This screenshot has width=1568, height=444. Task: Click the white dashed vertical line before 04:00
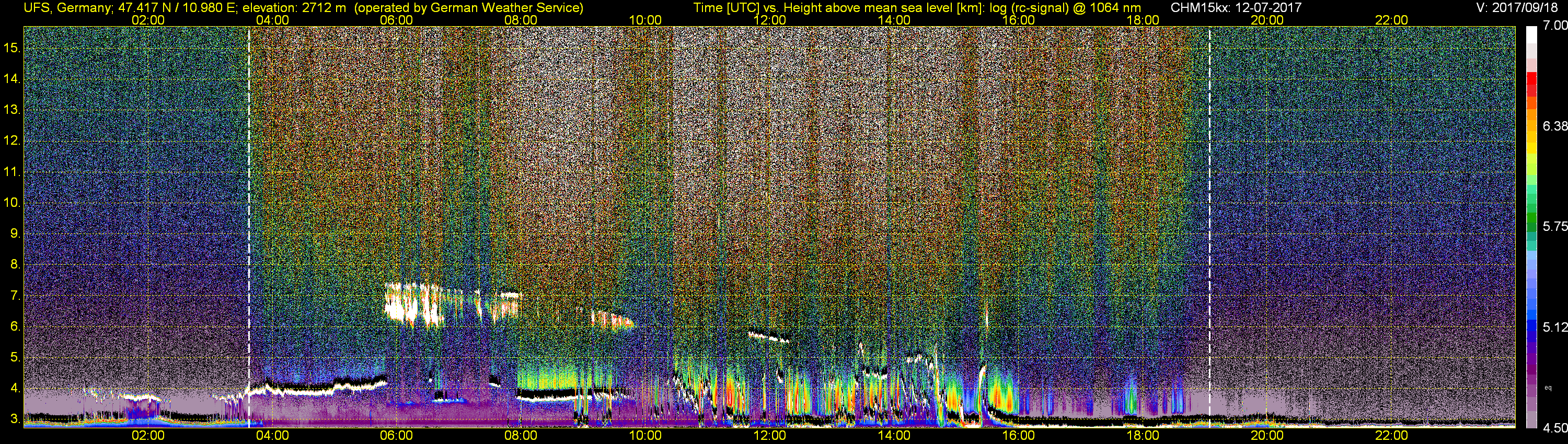pyautogui.click(x=249, y=225)
